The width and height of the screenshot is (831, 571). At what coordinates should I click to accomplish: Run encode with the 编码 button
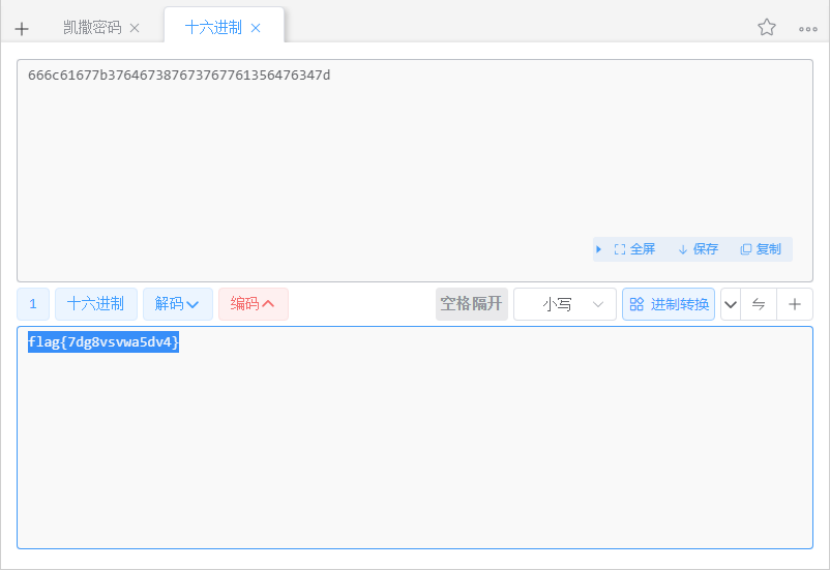point(253,304)
